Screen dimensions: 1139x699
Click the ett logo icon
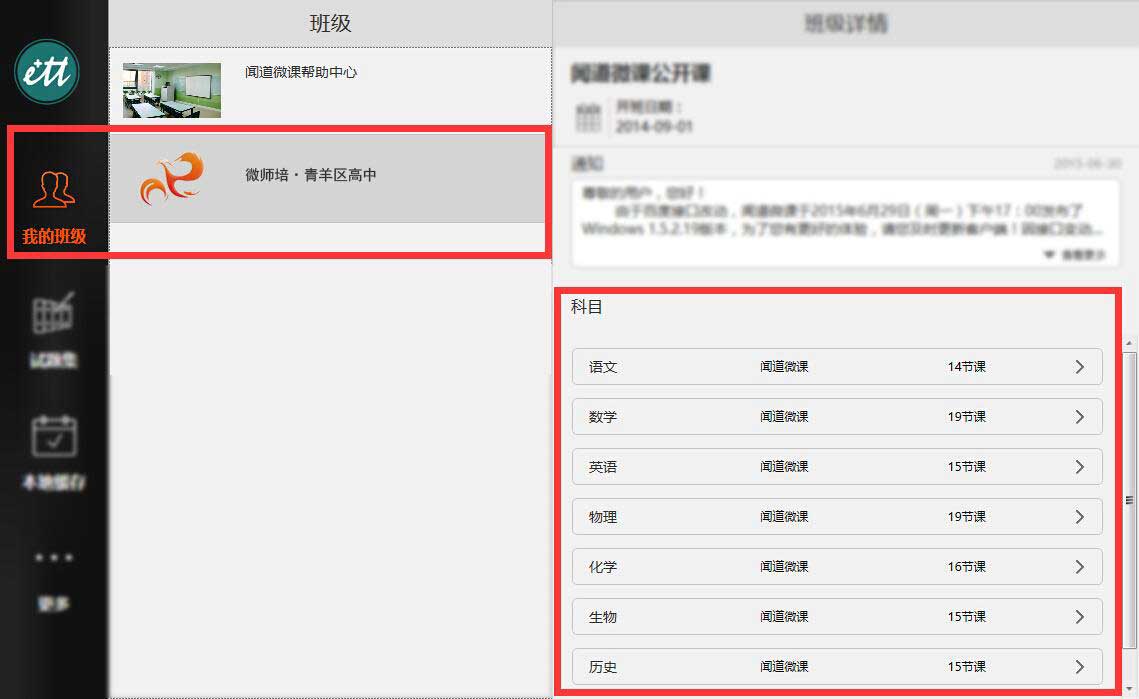pos(47,72)
